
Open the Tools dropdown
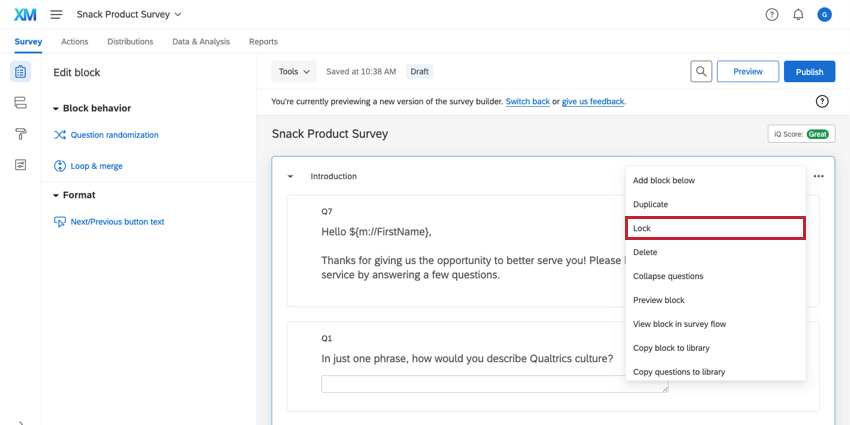294,72
